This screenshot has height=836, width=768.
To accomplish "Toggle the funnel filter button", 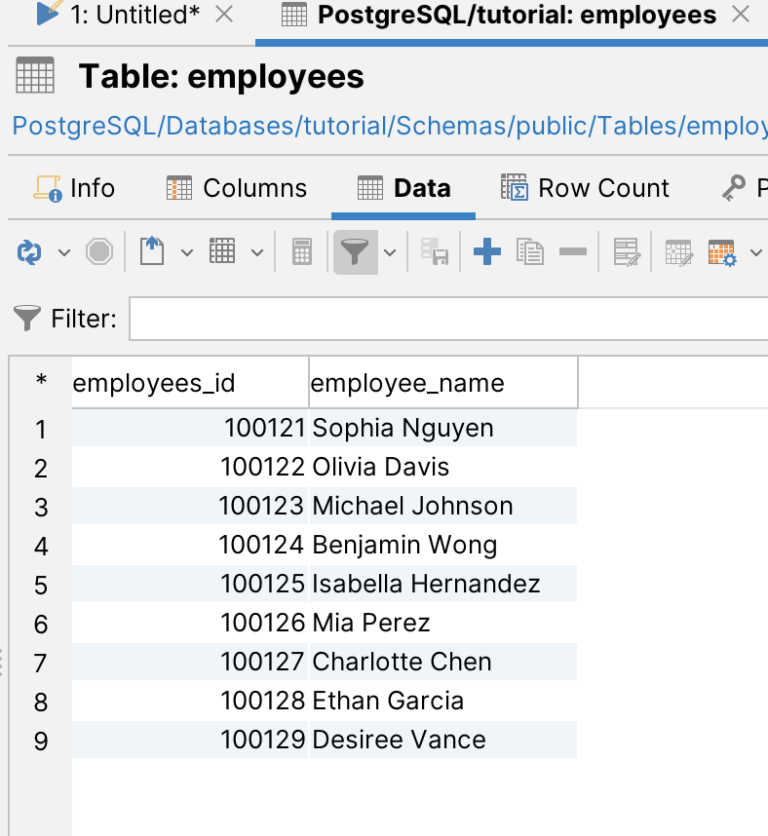I will tap(354, 253).
